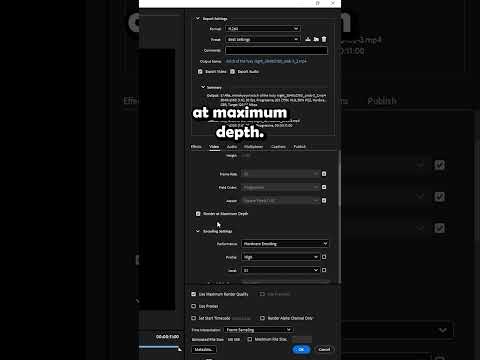
Task: Click the 00:00:11:00 timecode in preview
Action: point(167,337)
